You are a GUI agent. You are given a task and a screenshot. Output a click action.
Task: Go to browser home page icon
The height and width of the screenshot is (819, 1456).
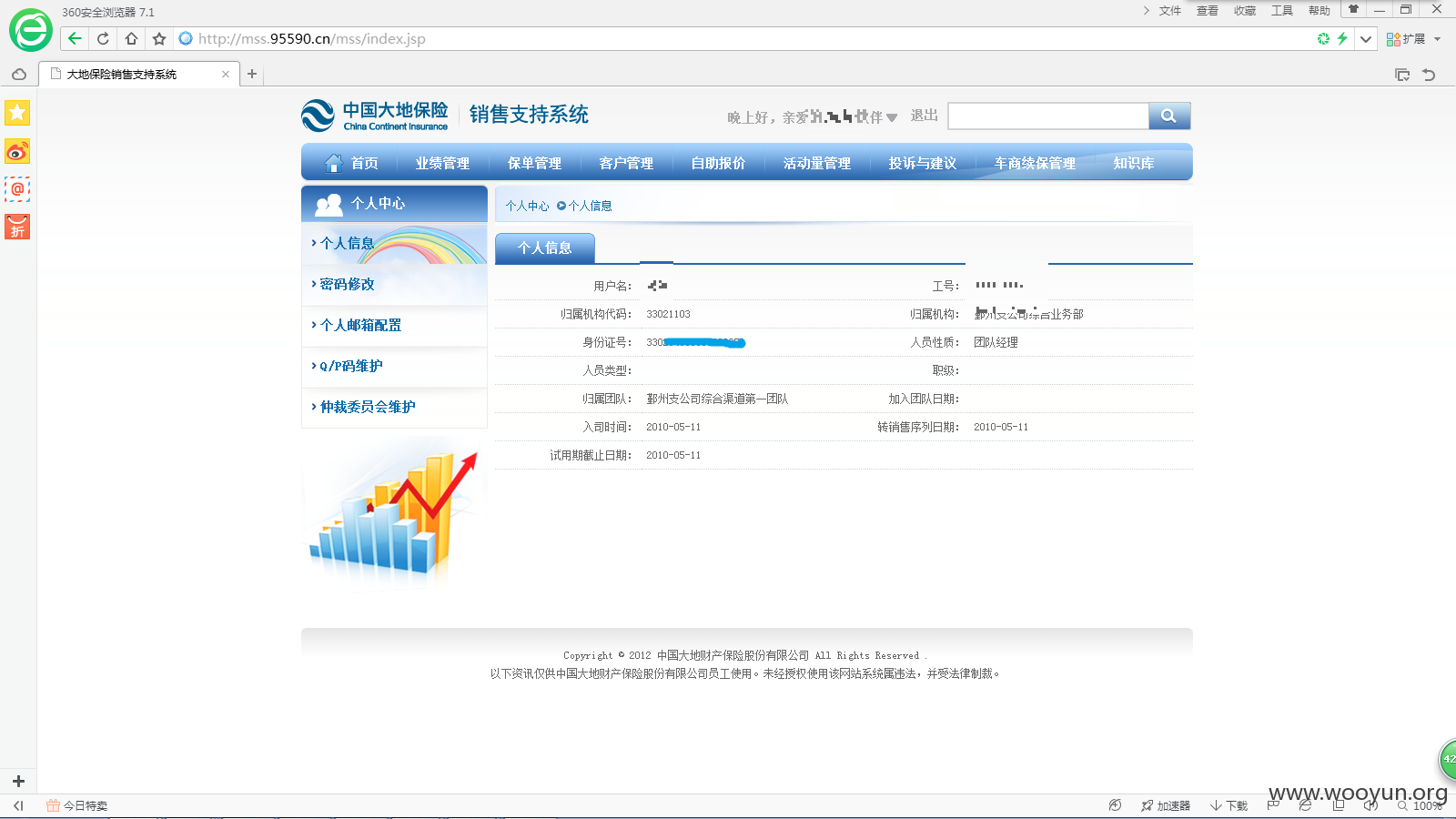click(131, 38)
